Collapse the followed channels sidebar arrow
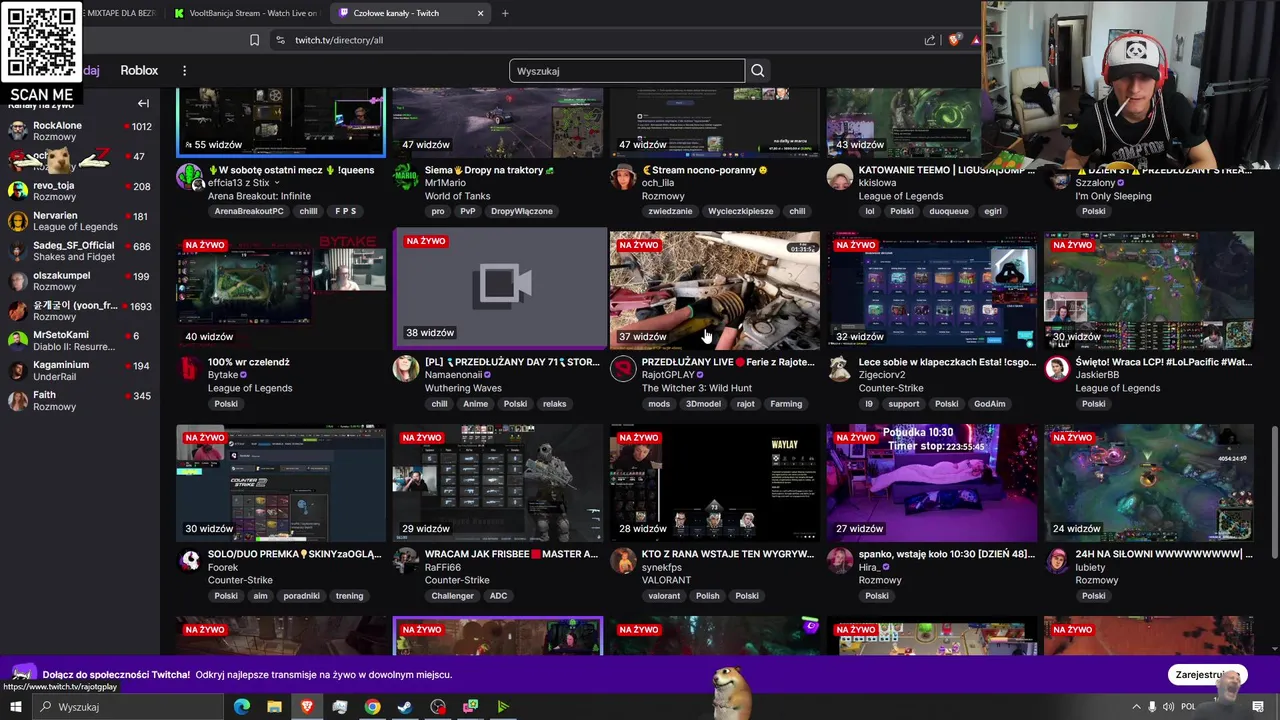The image size is (1280, 720). [143, 103]
